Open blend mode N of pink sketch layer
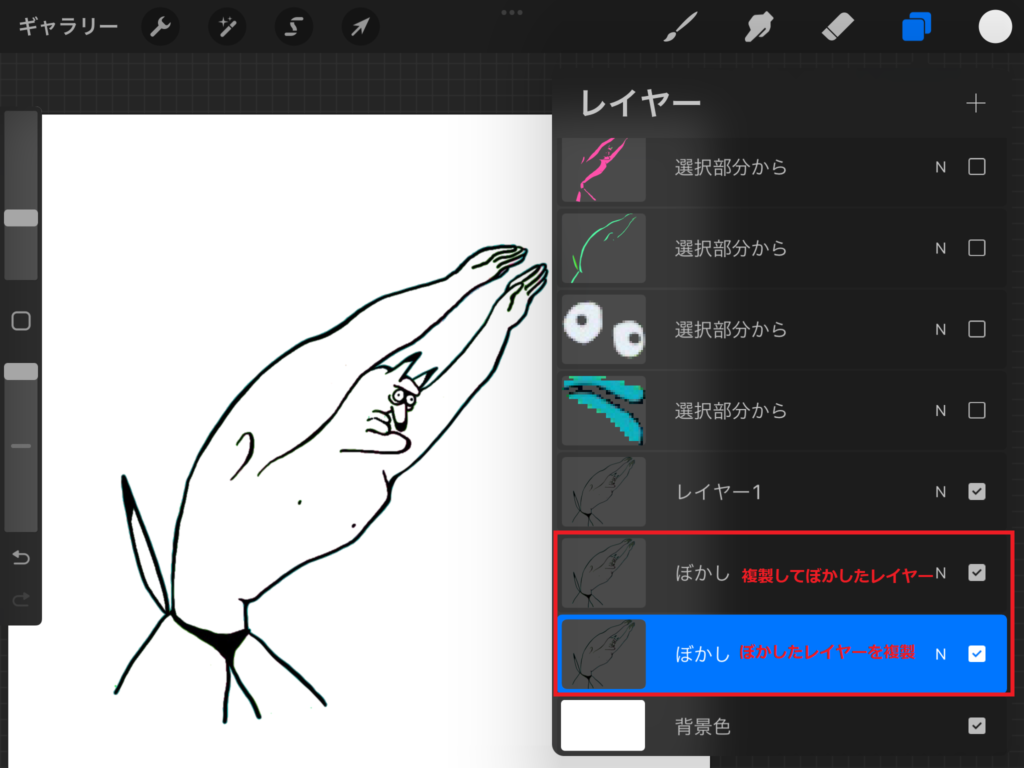 (x=940, y=167)
